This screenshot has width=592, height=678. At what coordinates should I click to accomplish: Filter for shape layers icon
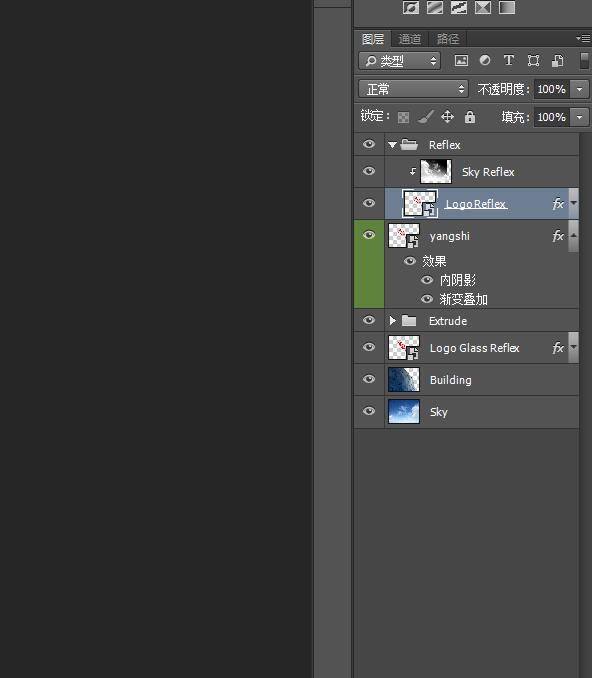coord(534,61)
